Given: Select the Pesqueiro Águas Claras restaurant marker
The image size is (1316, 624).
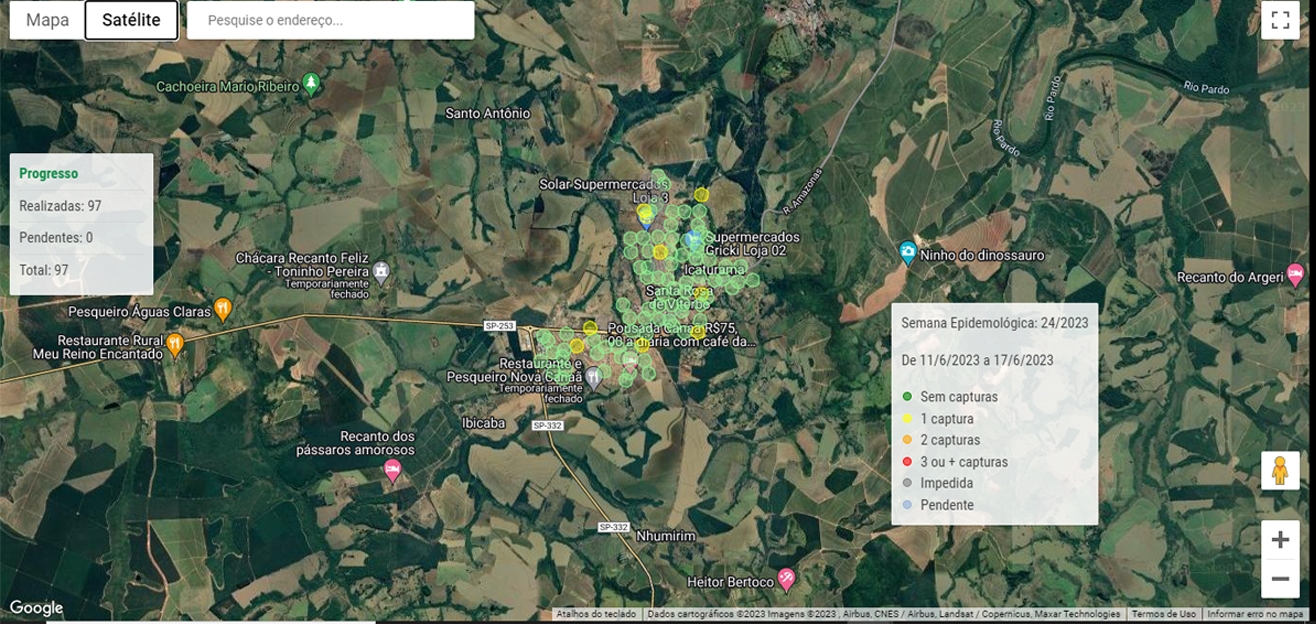Looking at the screenshot, I should 223,308.
